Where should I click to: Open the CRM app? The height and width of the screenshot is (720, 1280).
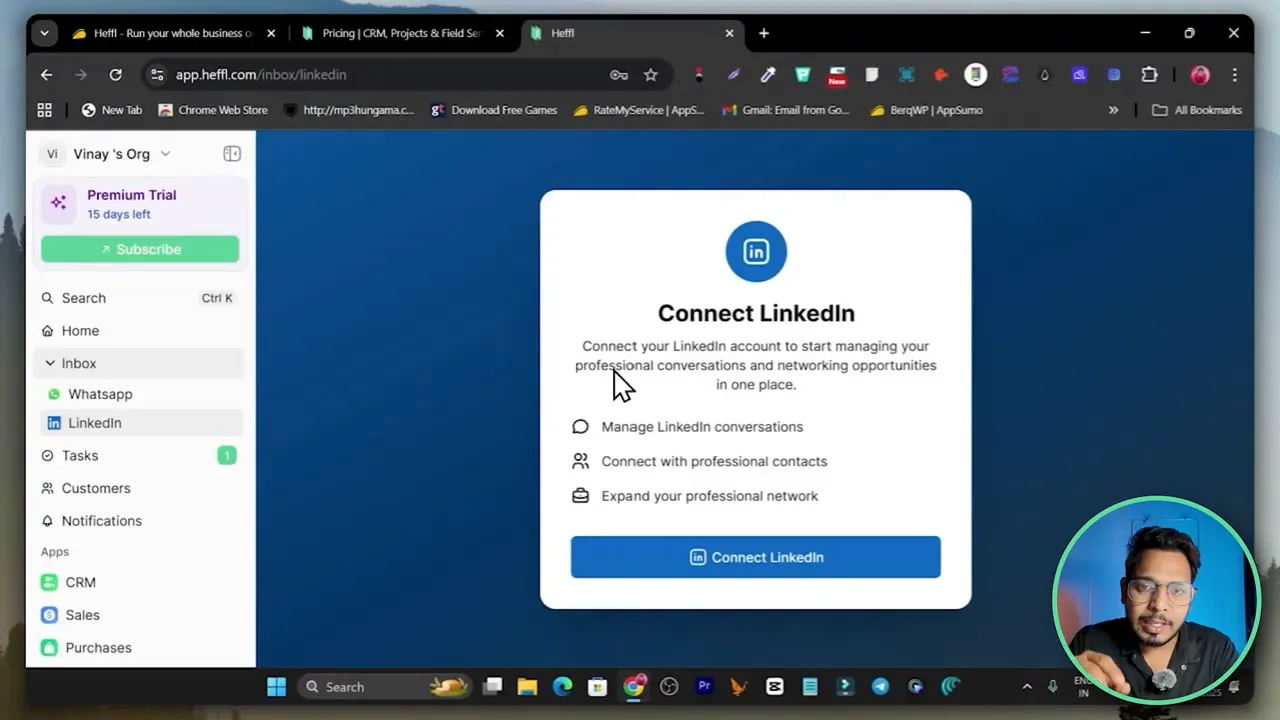point(80,582)
